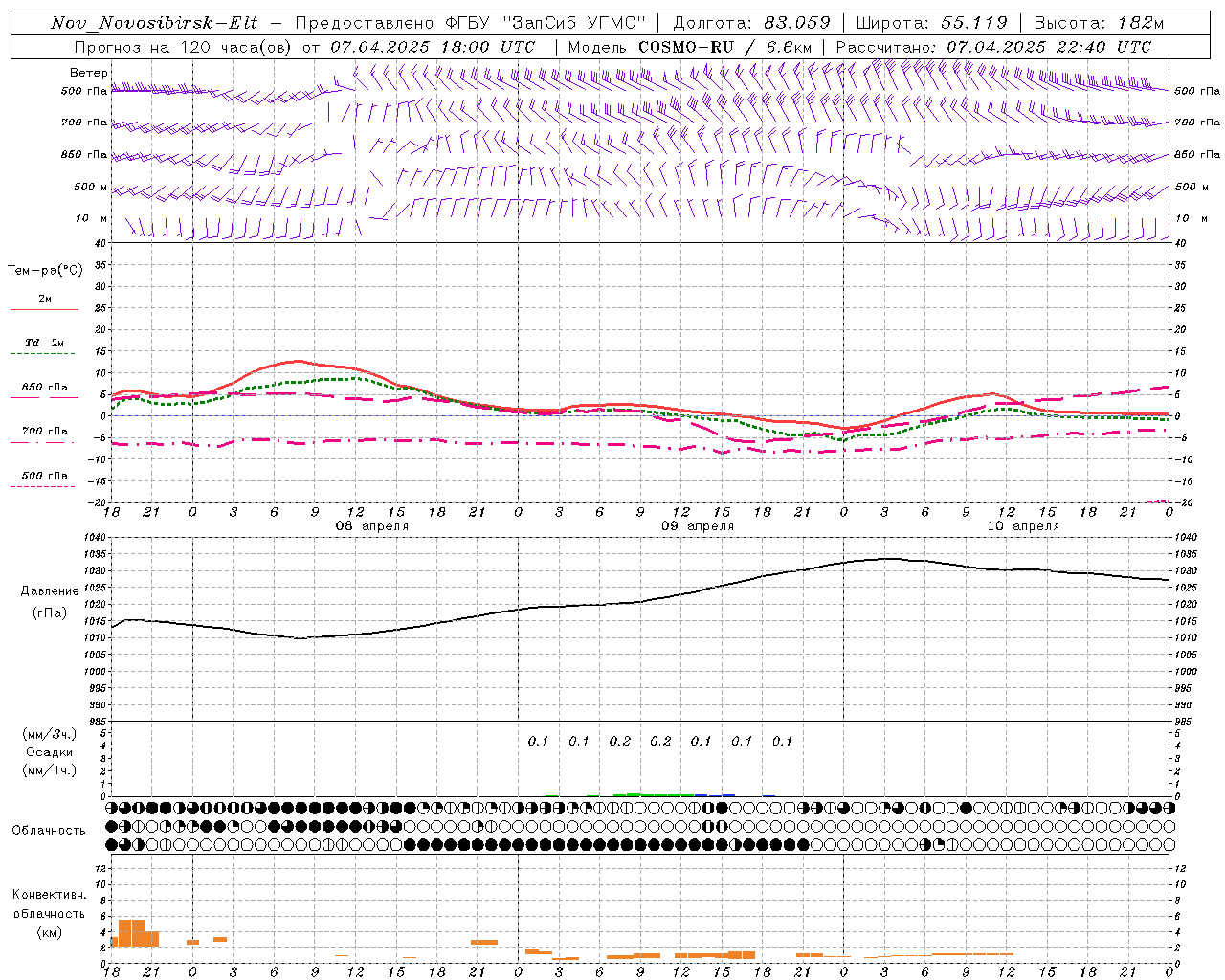The width and height of the screenshot is (1225, 980).
Task: Click the computed time Рассчитано: 07.04.2025 22:40 UTC
Action: pos(993,47)
